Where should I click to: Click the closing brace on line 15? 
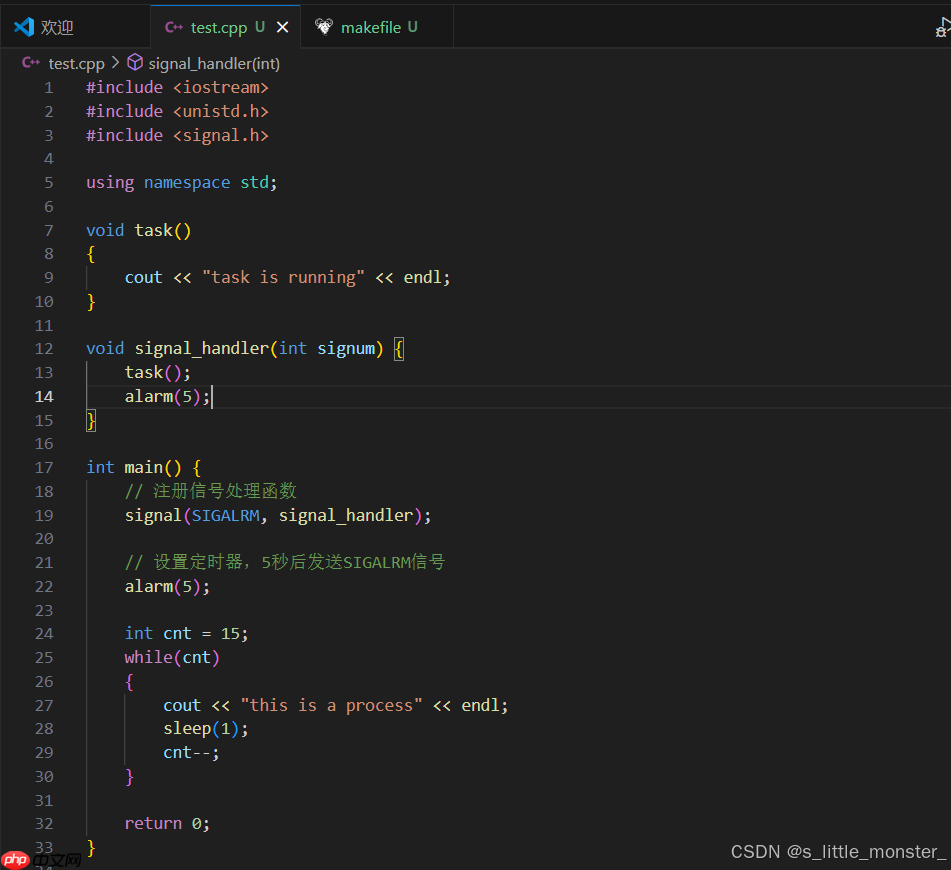[91, 420]
